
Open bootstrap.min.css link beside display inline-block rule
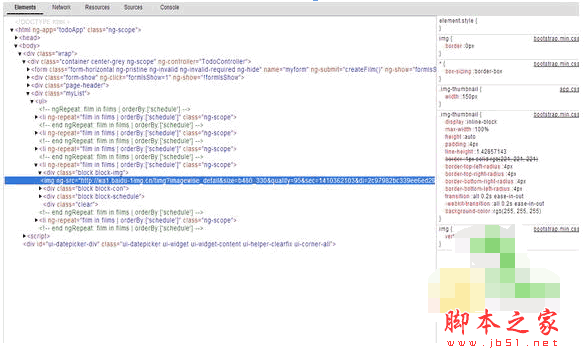coord(556,115)
